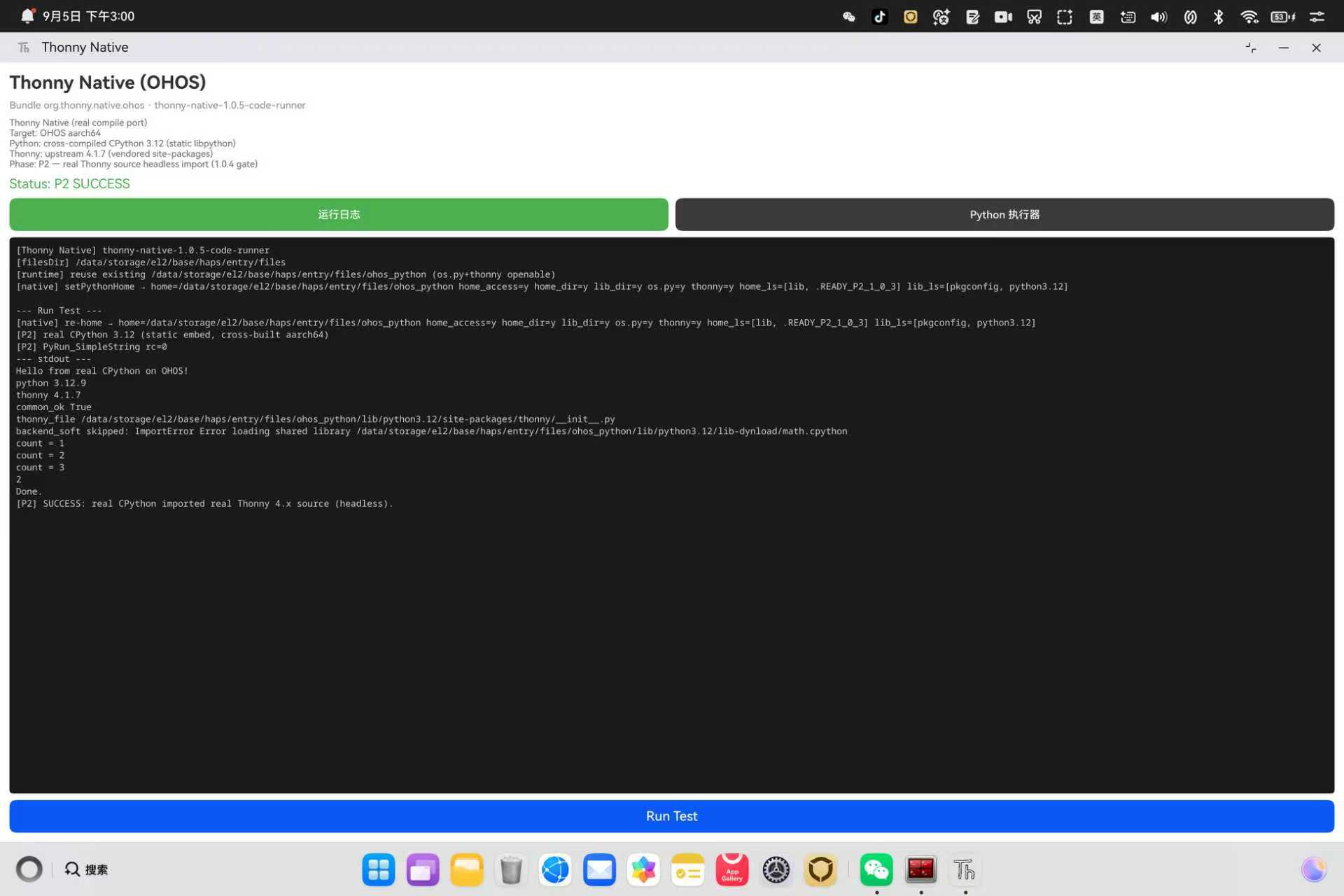
Task: Open the keyboard icon in the status bar
Action: (1128, 17)
